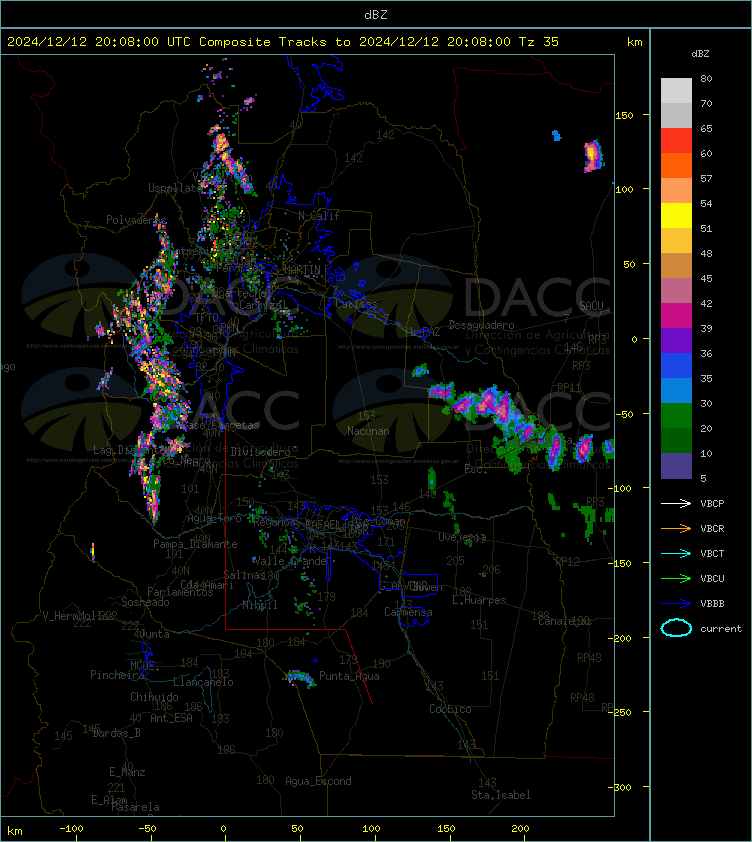752x842 pixels.
Task: Click the '5' value at the bottom of the color scale
Action: pyautogui.click(x=704, y=478)
